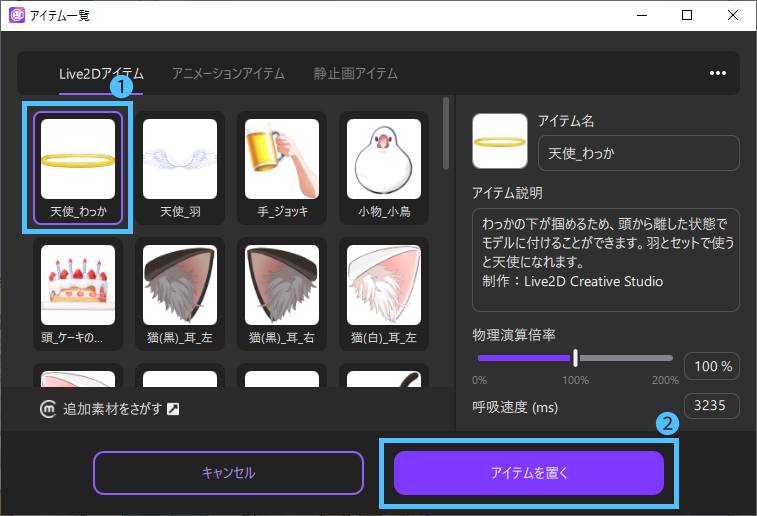Image resolution: width=757 pixels, height=516 pixels.
Task: Select the 天使_わっか halo item
Action: (x=79, y=166)
